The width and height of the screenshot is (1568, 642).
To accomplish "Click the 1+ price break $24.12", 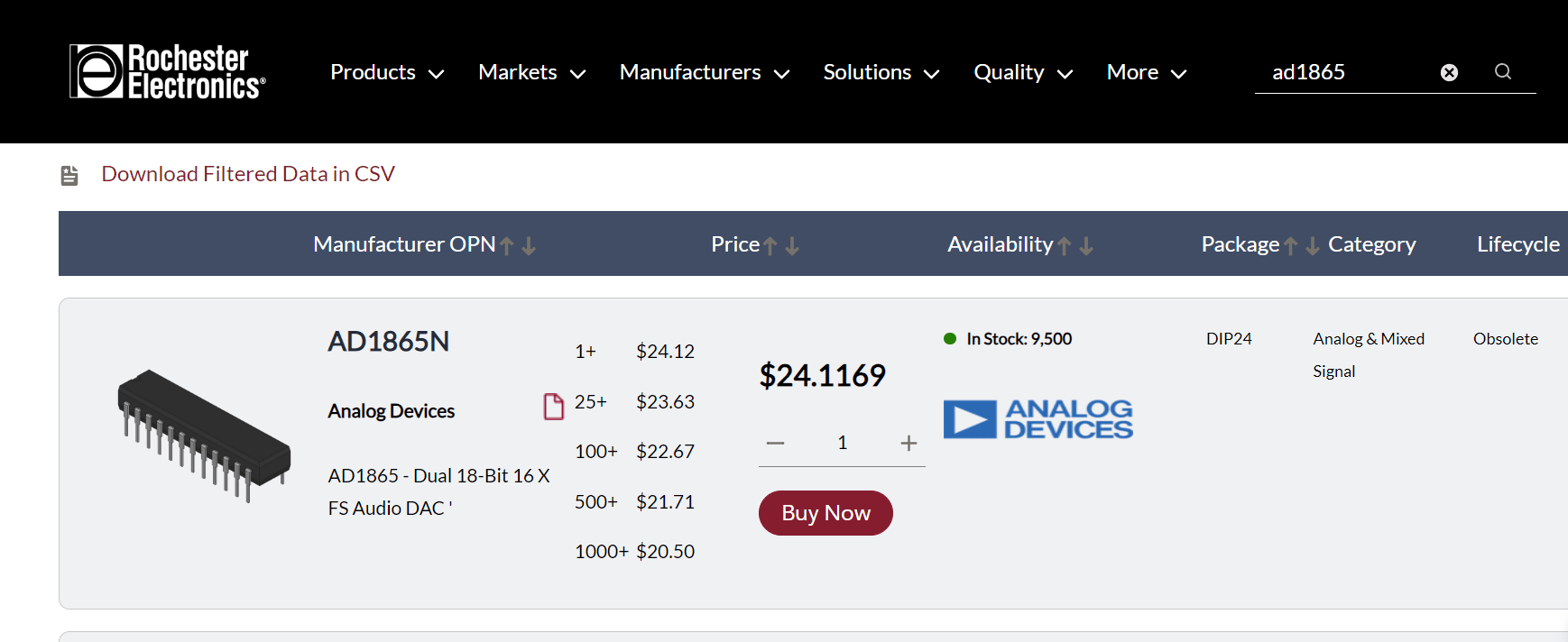I will [x=634, y=352].
